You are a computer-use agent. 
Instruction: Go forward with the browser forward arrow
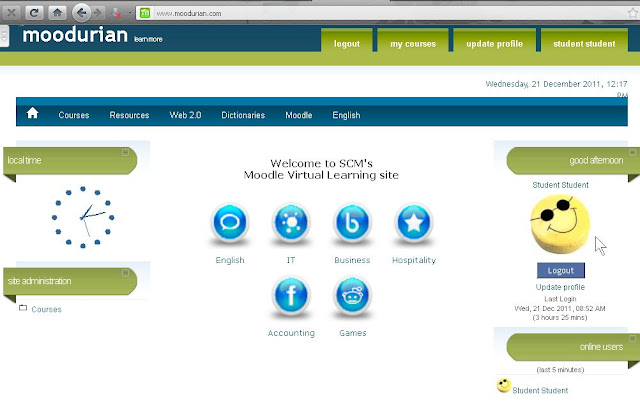(97, 13)
